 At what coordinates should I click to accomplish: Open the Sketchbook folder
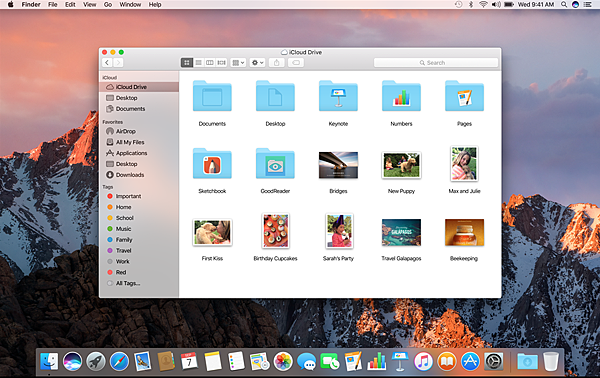pos(212,170)
